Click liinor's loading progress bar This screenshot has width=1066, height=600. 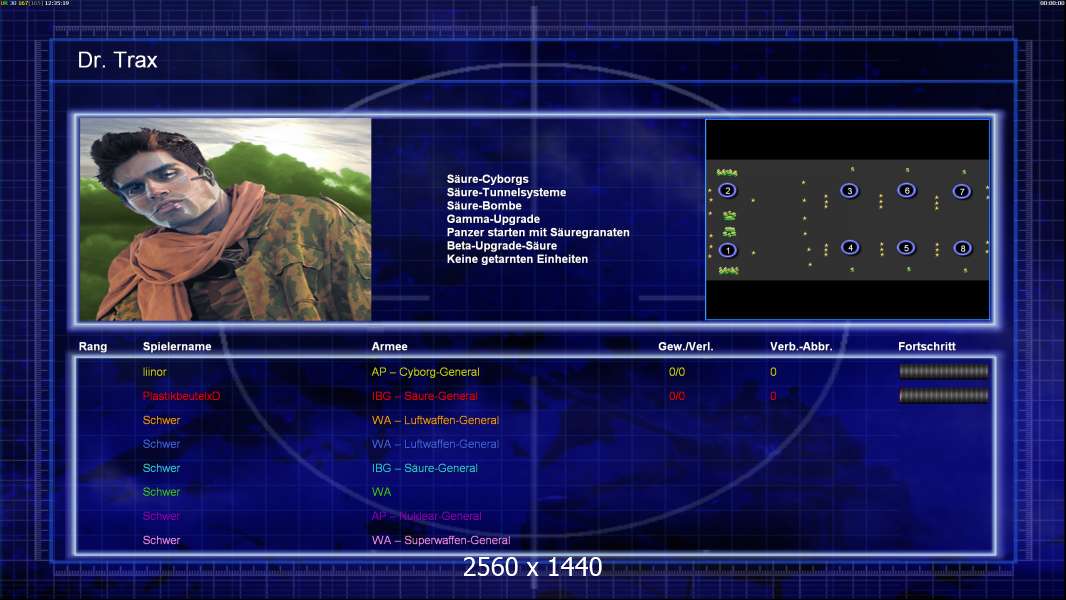(944, 371)
